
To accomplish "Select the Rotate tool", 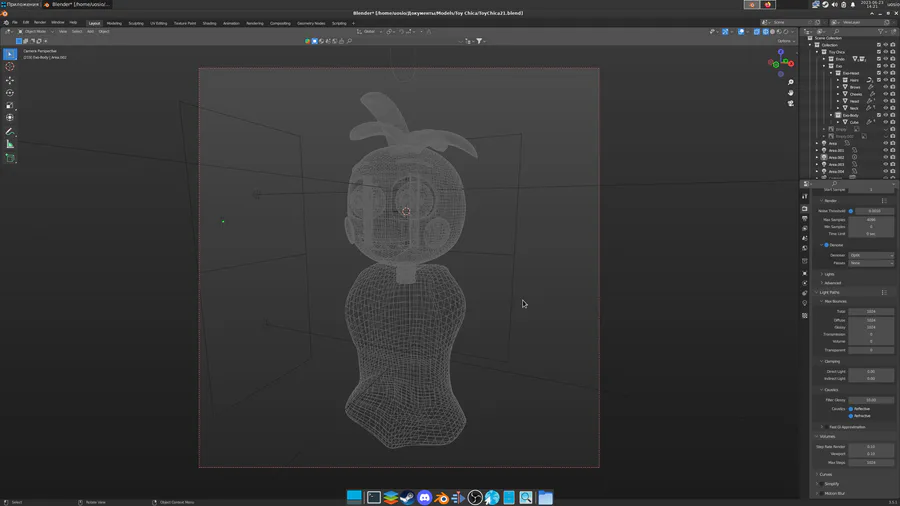I will click(10, 93).
